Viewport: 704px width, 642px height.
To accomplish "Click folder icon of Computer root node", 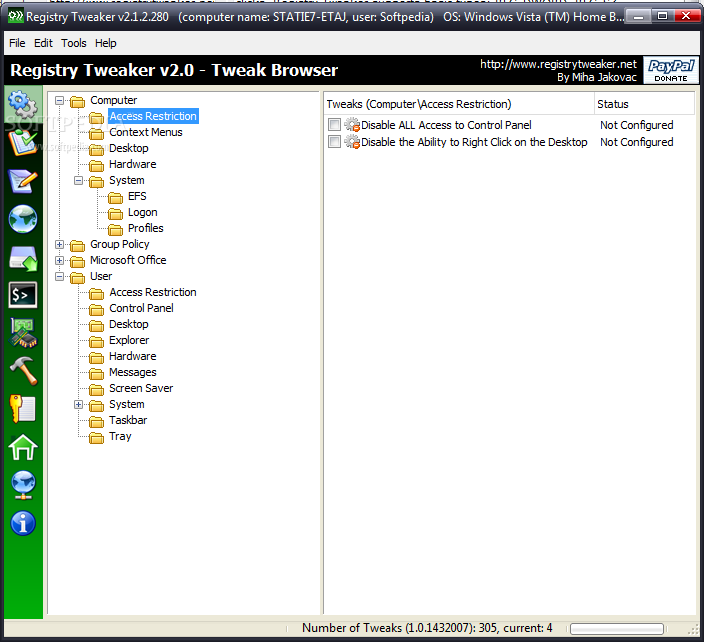I will click(x=77, y=101).
